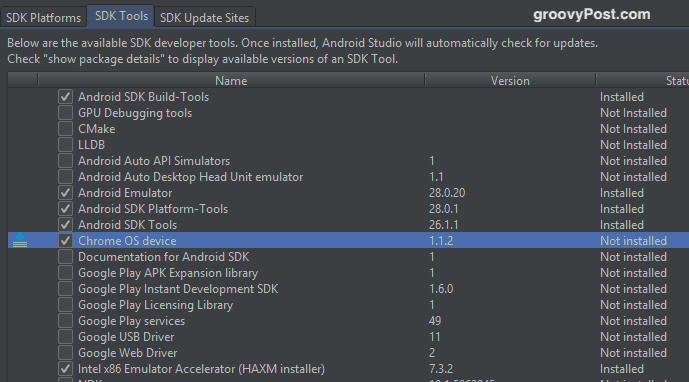
Task: Tick Google Play Instant Development SDK checkbox
Action: [x=65, y=289]
